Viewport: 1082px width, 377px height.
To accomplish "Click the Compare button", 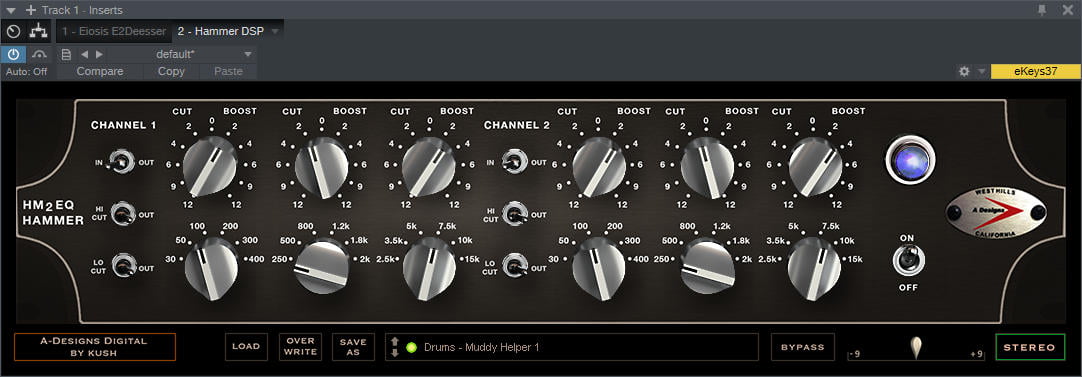I will coord(100,71).
